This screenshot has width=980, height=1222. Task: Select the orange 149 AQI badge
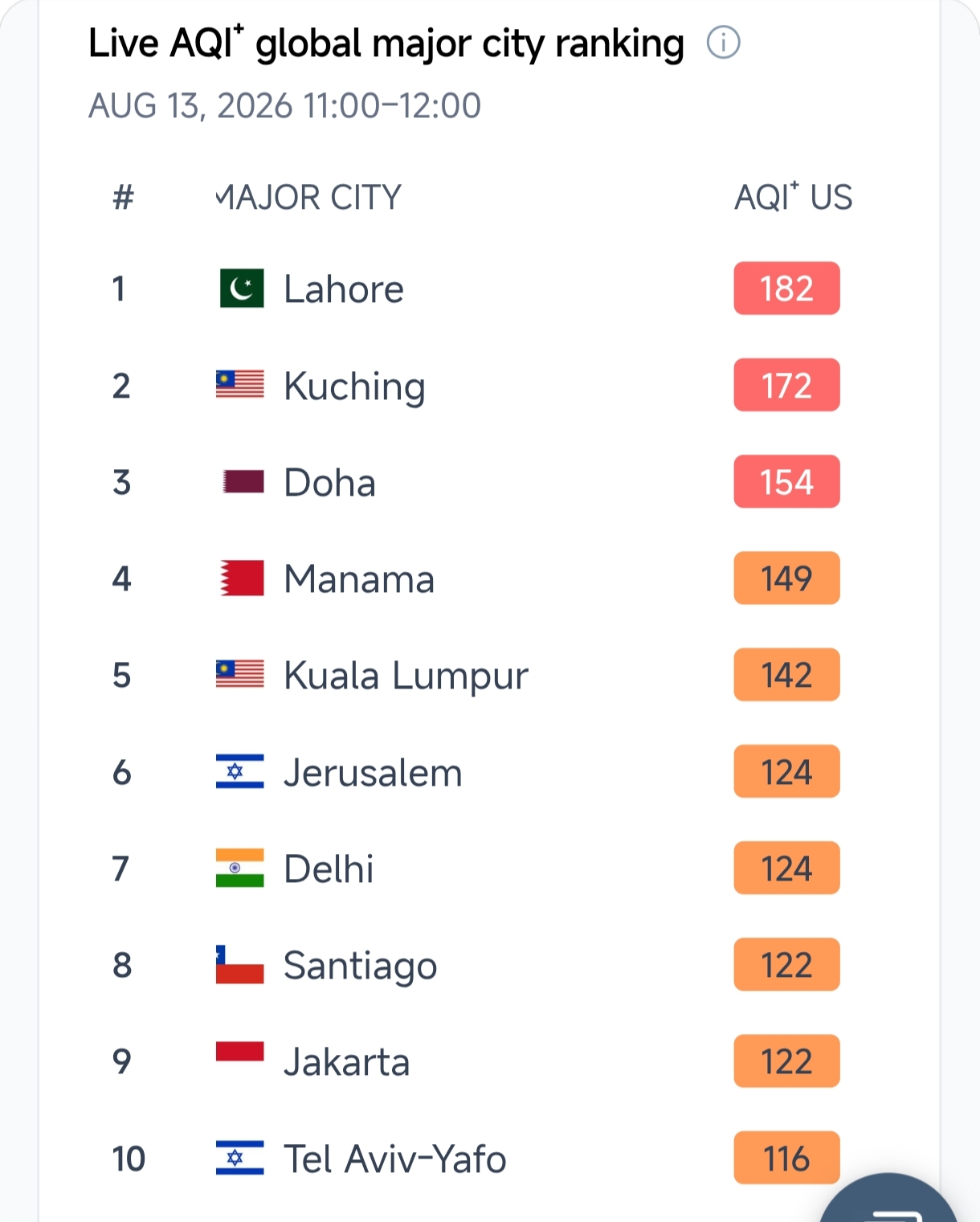(x=786, y=578)
